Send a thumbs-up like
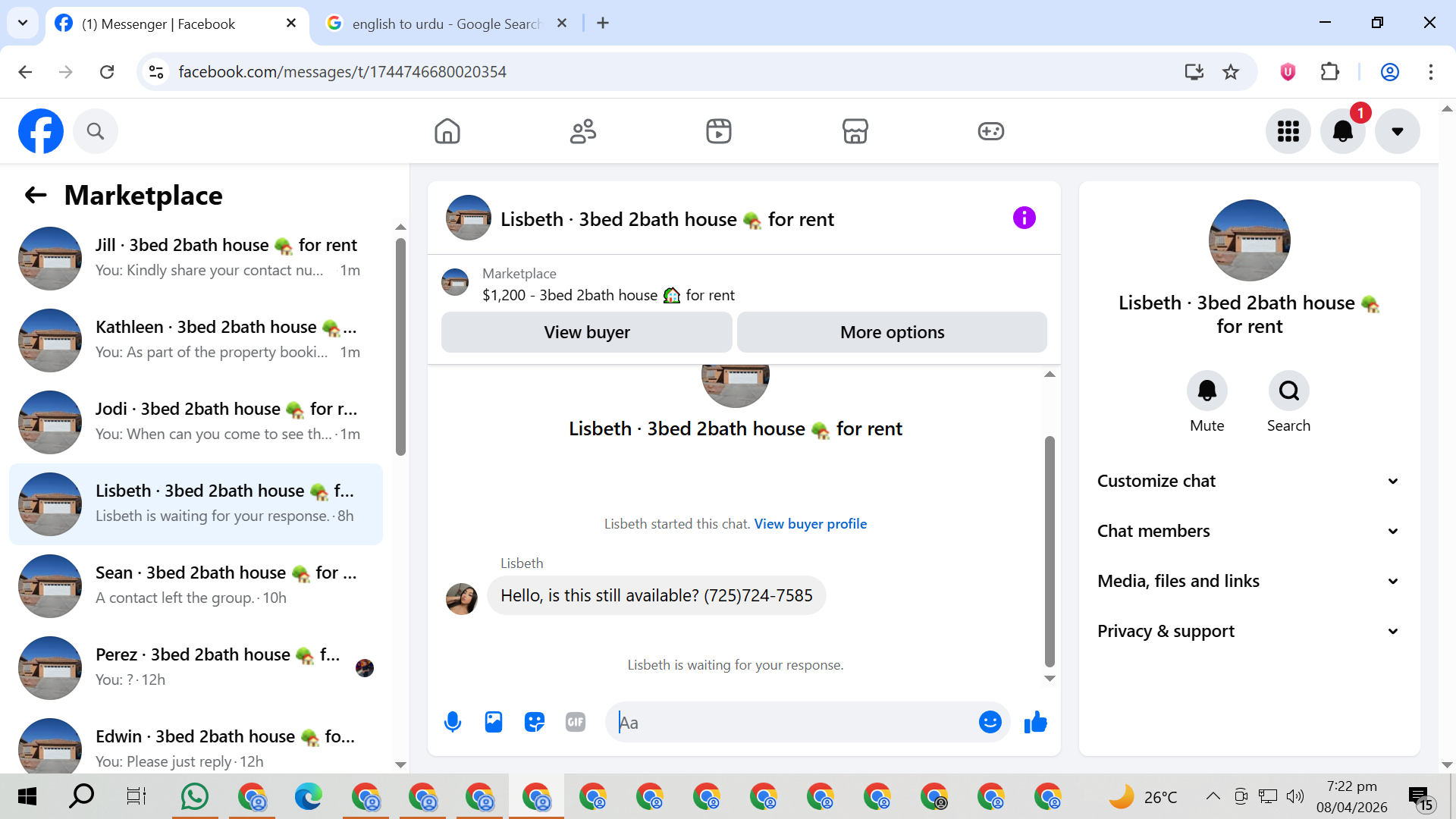Screen dimensions: 1456x819 coord(1035,722)
